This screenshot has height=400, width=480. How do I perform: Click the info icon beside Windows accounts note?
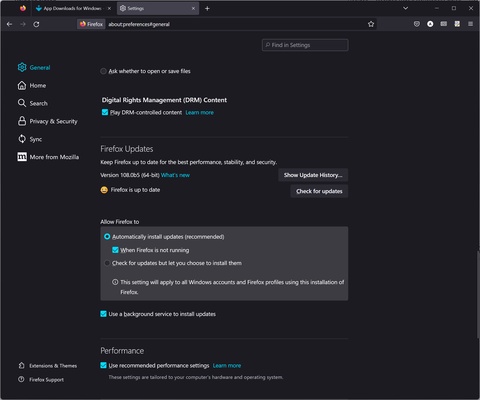pyautogui.click(x=115, y=282)
